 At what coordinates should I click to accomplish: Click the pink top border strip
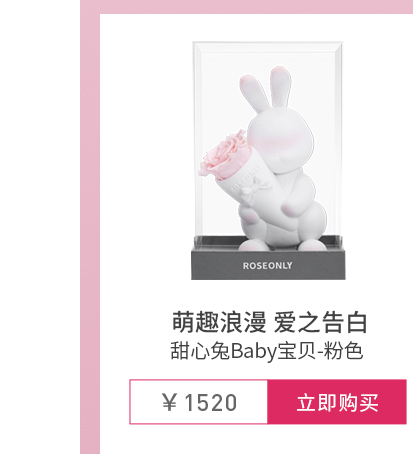[x=247, y=7]
